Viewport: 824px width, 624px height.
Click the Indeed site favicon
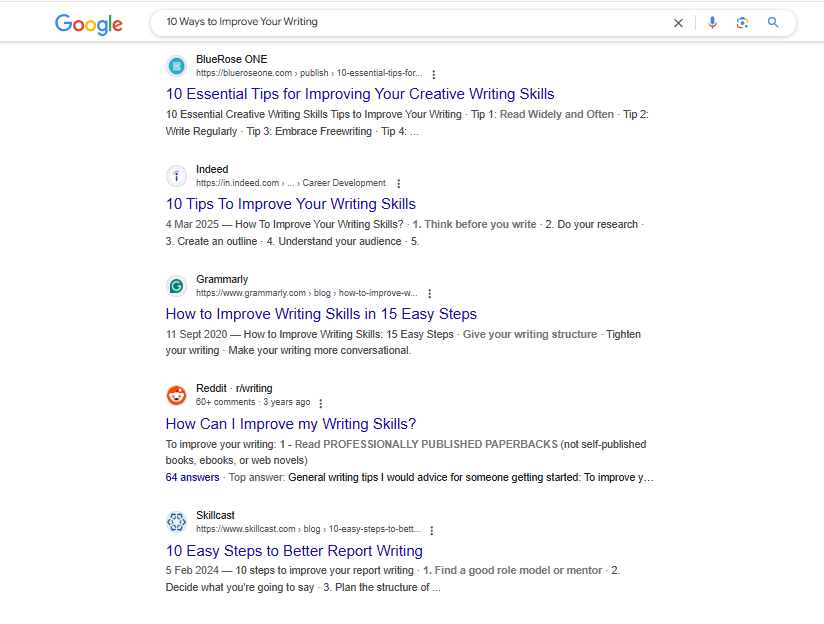[x=177, y=176]
